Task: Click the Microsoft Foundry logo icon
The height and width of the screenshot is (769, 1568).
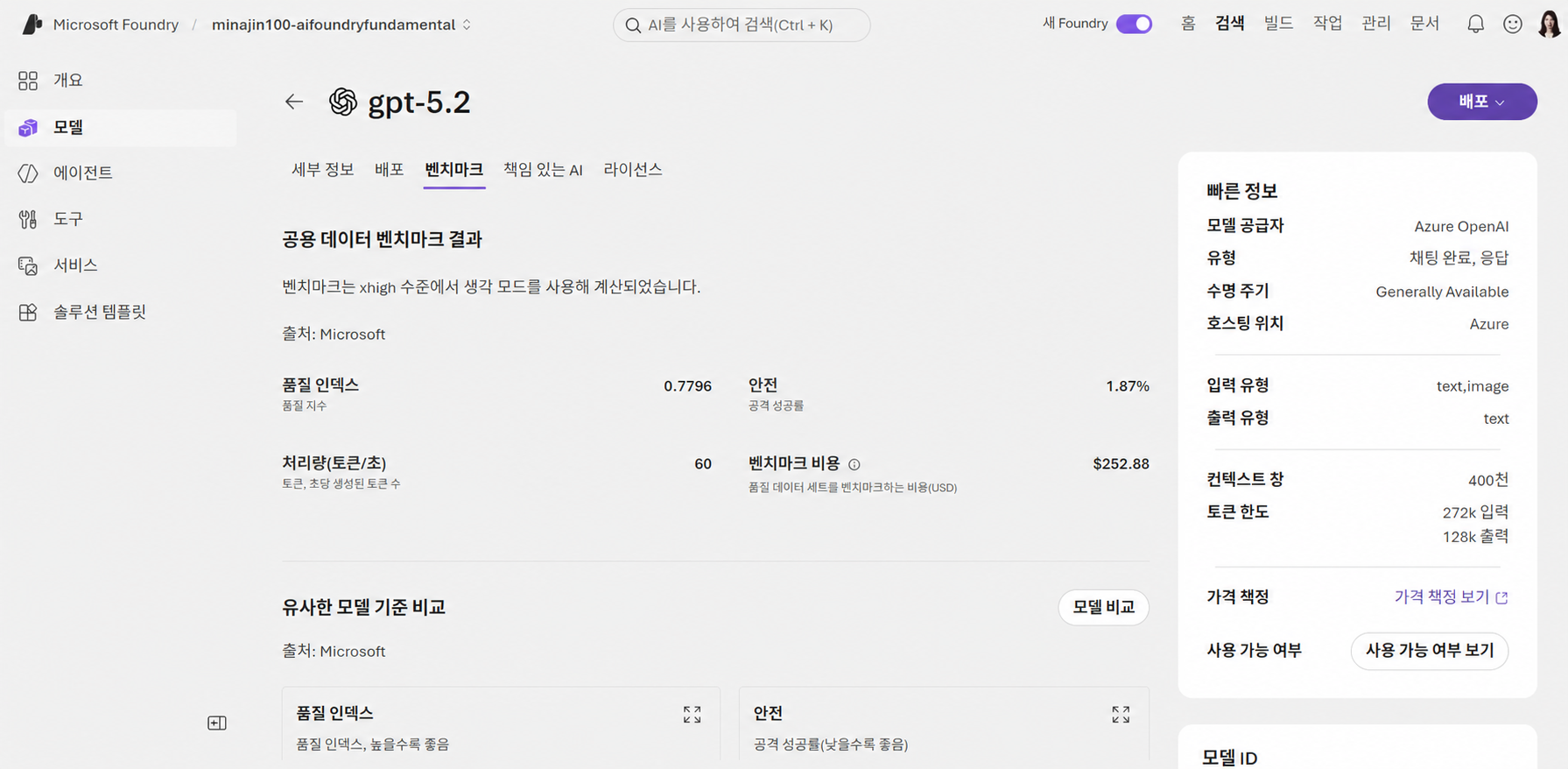Action: (x=32, y=25)
